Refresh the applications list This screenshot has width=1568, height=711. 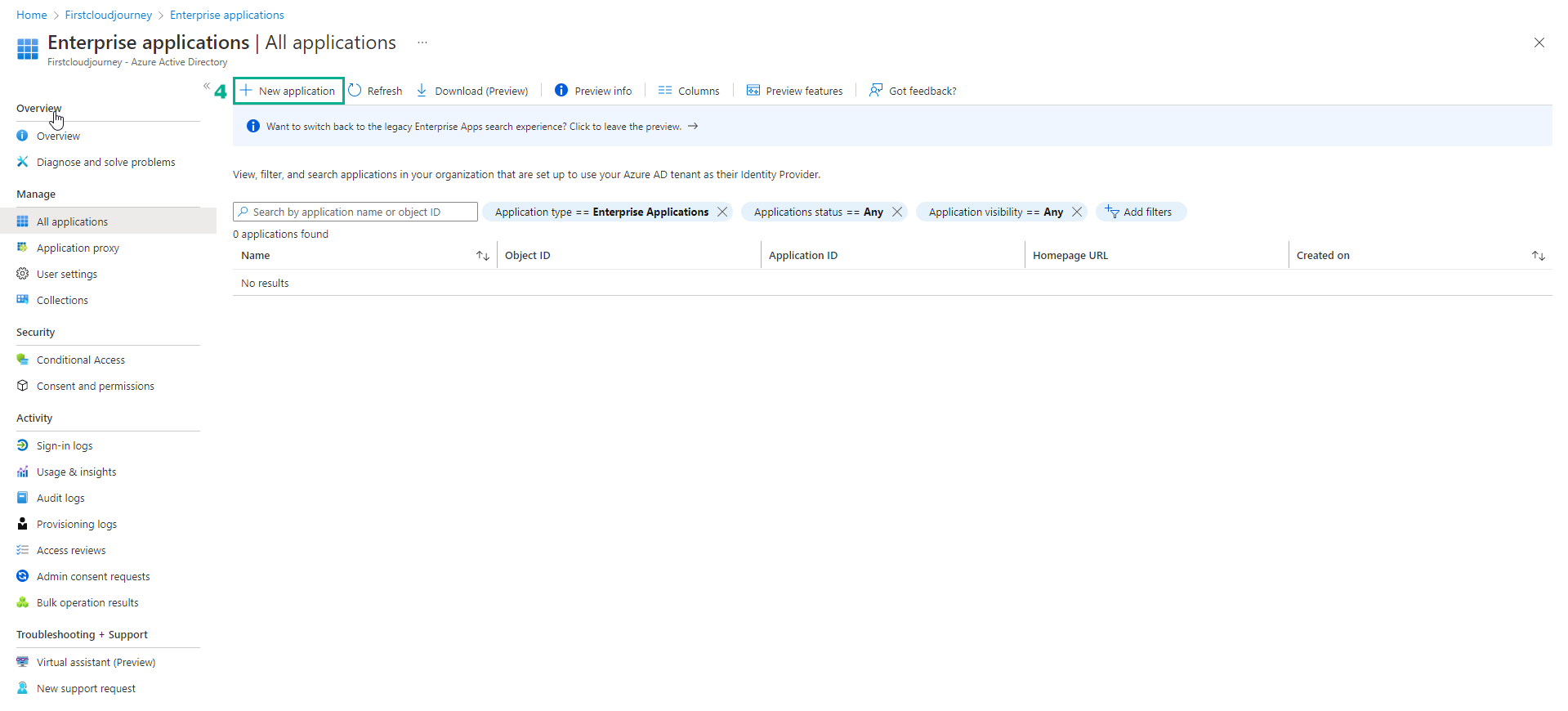375,91
